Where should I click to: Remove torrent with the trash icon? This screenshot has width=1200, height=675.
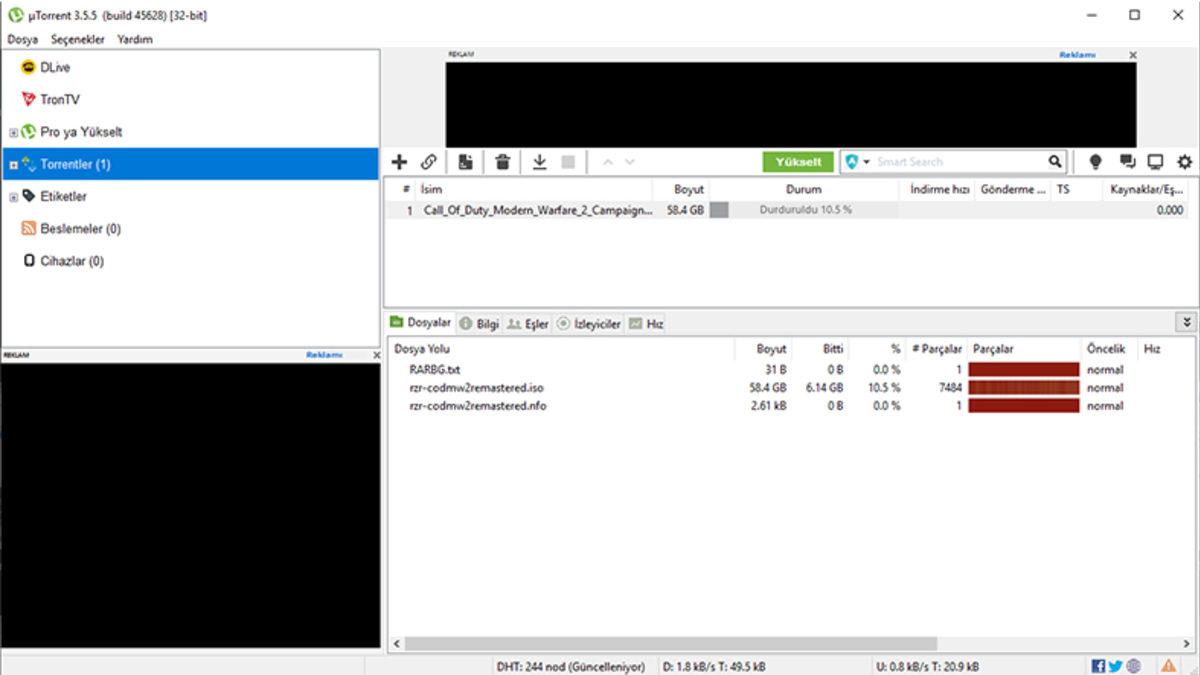(501, 161)
